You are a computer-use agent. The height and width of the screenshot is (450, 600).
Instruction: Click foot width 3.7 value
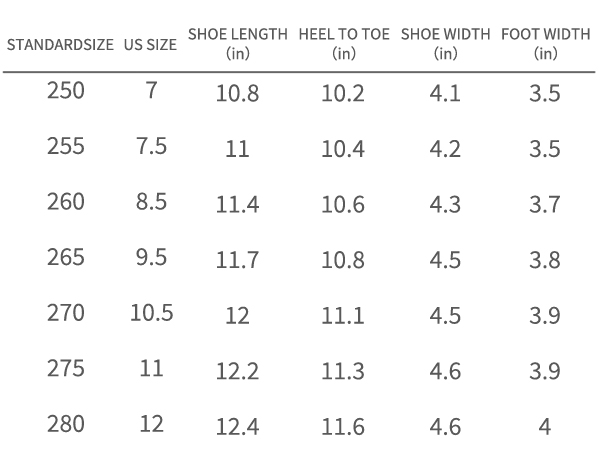[545, 206]
